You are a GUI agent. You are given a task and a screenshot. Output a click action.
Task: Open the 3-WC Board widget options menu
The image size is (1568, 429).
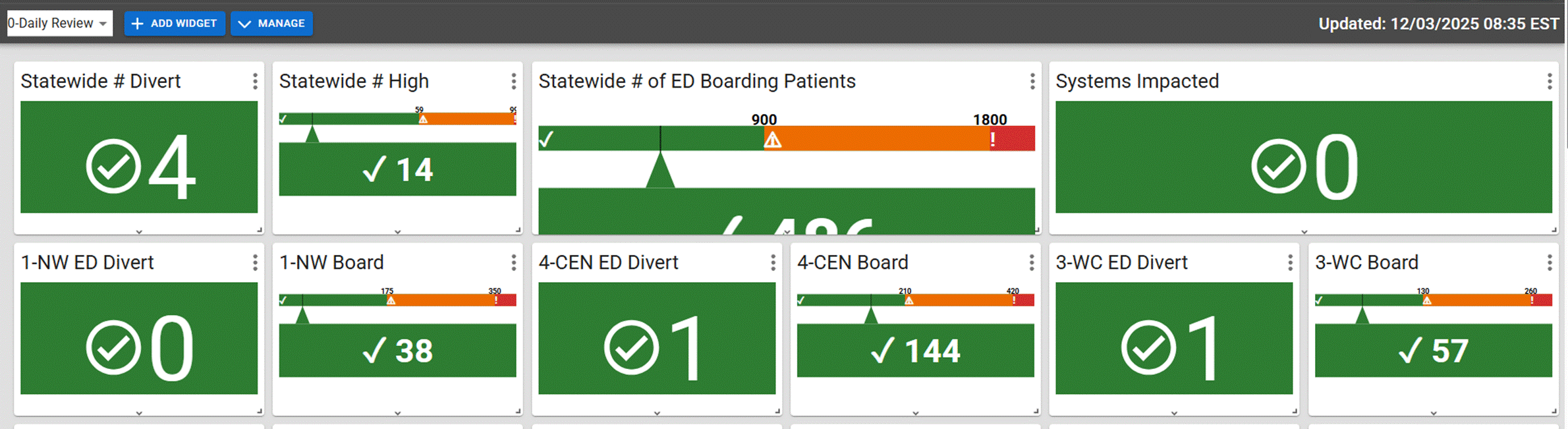coord(1550,263)
